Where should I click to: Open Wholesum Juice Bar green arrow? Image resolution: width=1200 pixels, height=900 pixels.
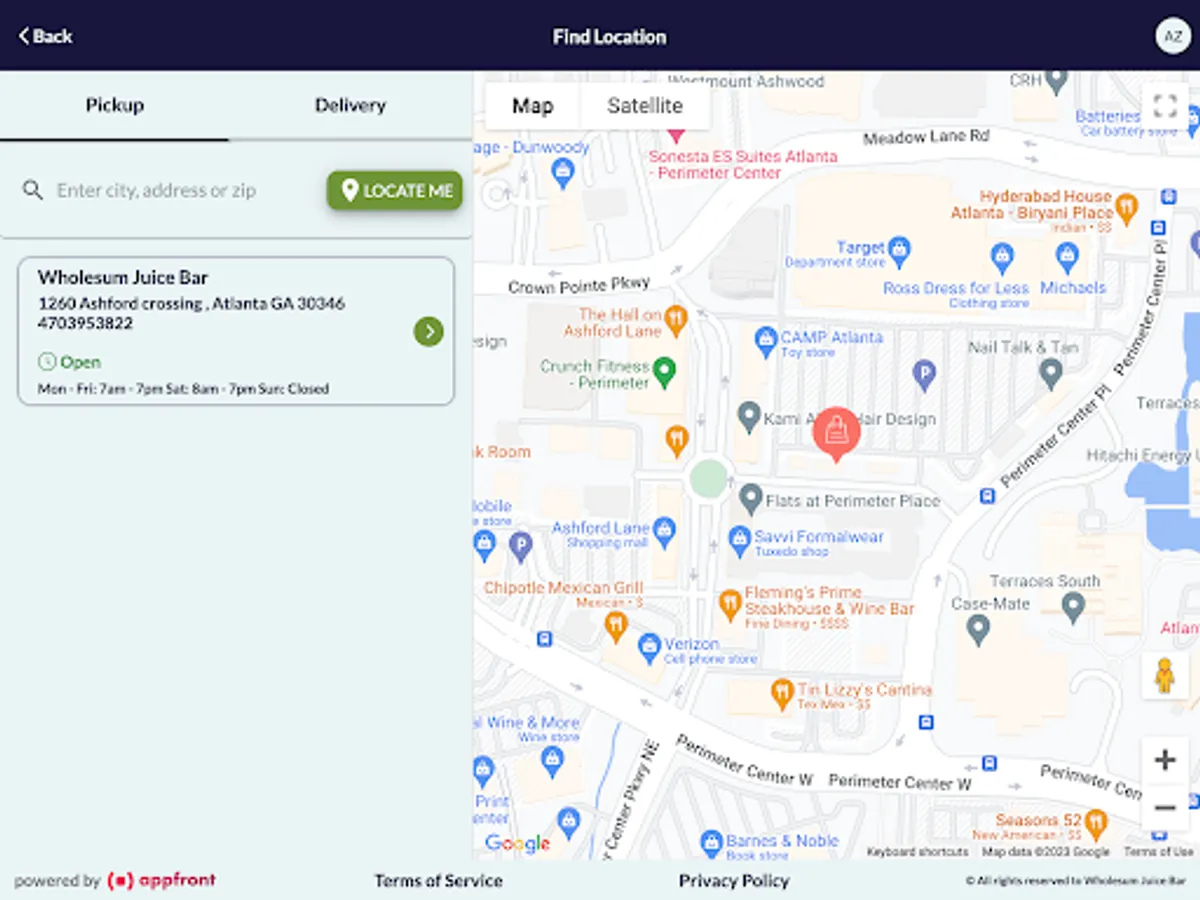coord(429,331)
